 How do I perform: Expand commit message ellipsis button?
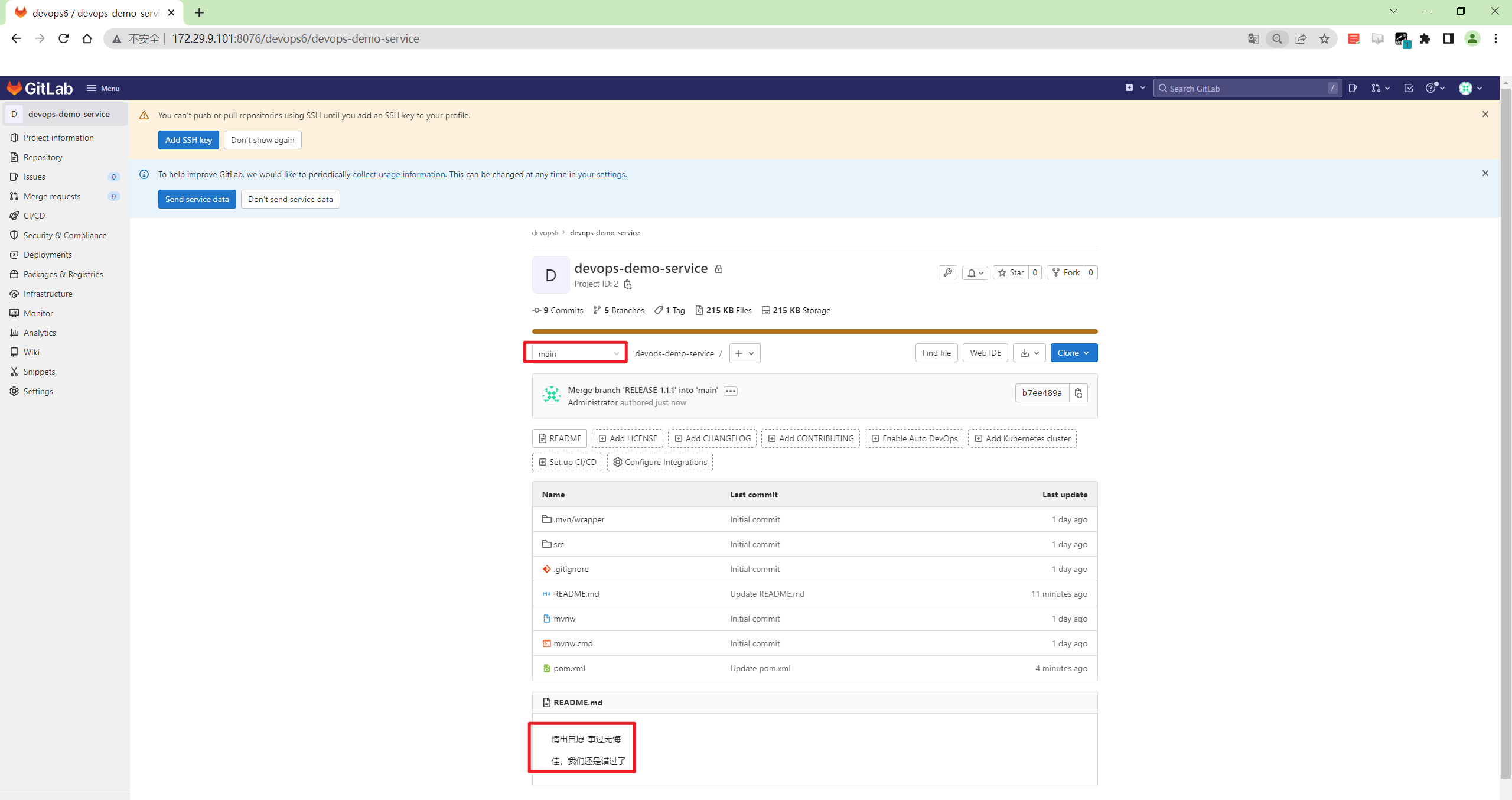731,391
